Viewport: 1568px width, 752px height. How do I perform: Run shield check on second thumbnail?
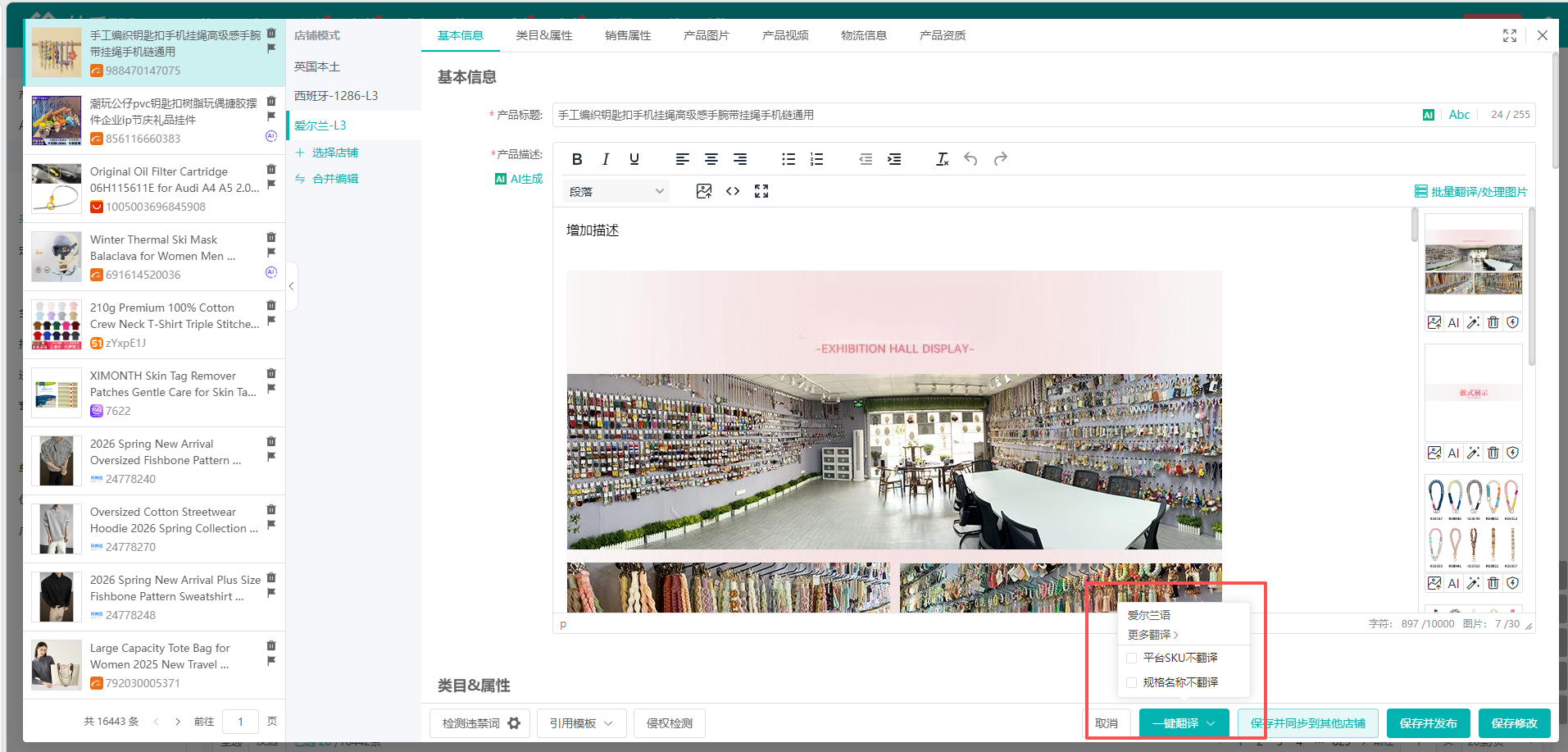pyautogui.click(x=1513, y=453)
